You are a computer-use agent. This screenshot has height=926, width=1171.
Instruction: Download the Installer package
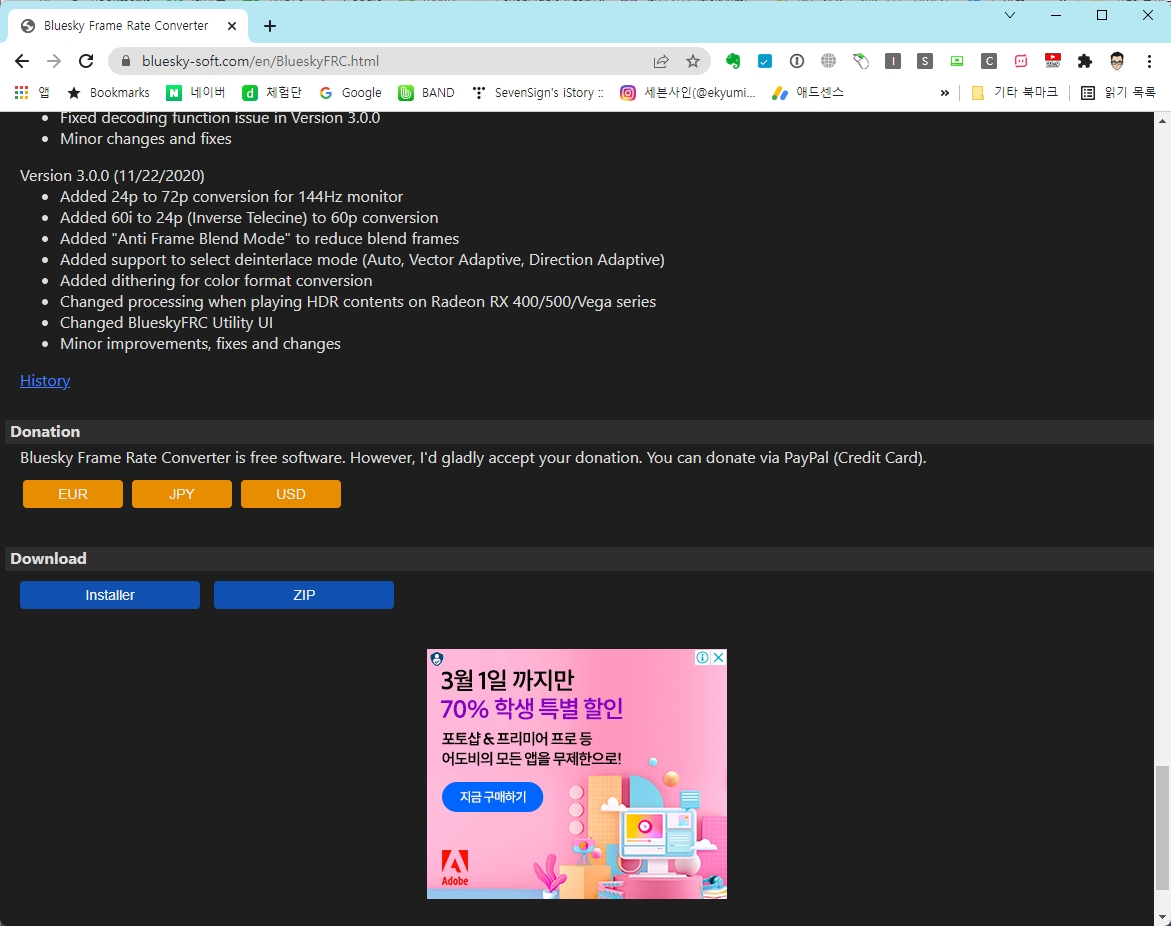tap(110, 595)
